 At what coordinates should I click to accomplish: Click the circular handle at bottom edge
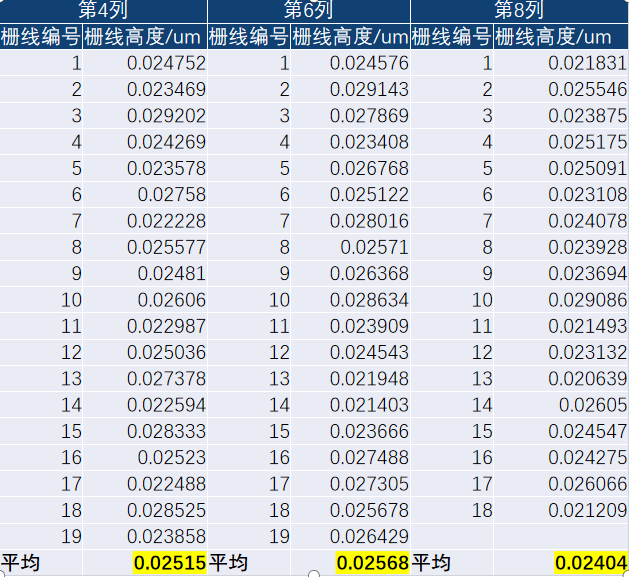coord(314,574)
